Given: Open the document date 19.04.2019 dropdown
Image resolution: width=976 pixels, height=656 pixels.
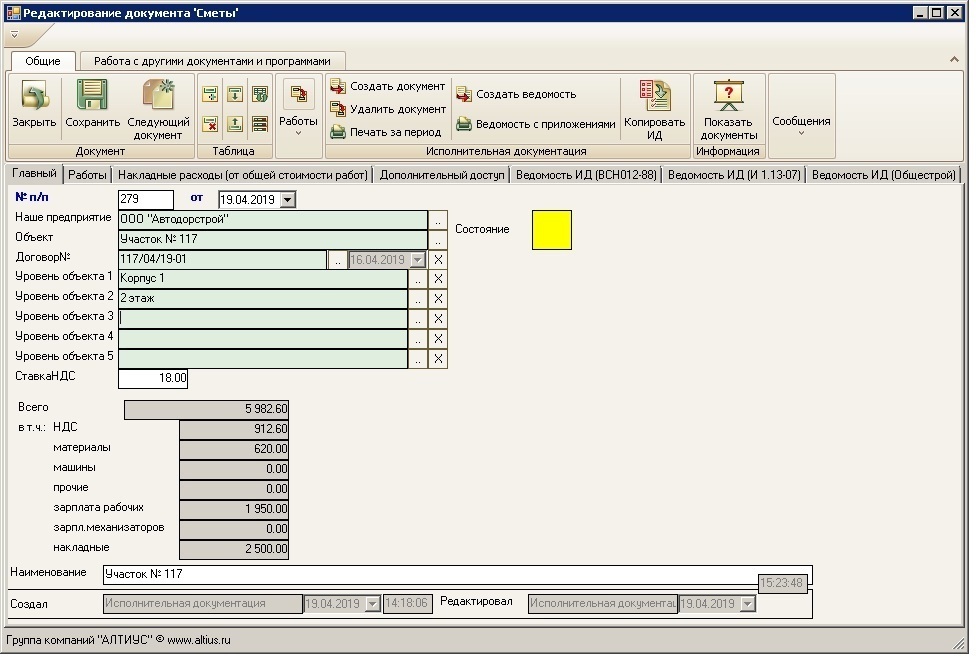Looking at the screenshot, I should click(x=288, y=200).
